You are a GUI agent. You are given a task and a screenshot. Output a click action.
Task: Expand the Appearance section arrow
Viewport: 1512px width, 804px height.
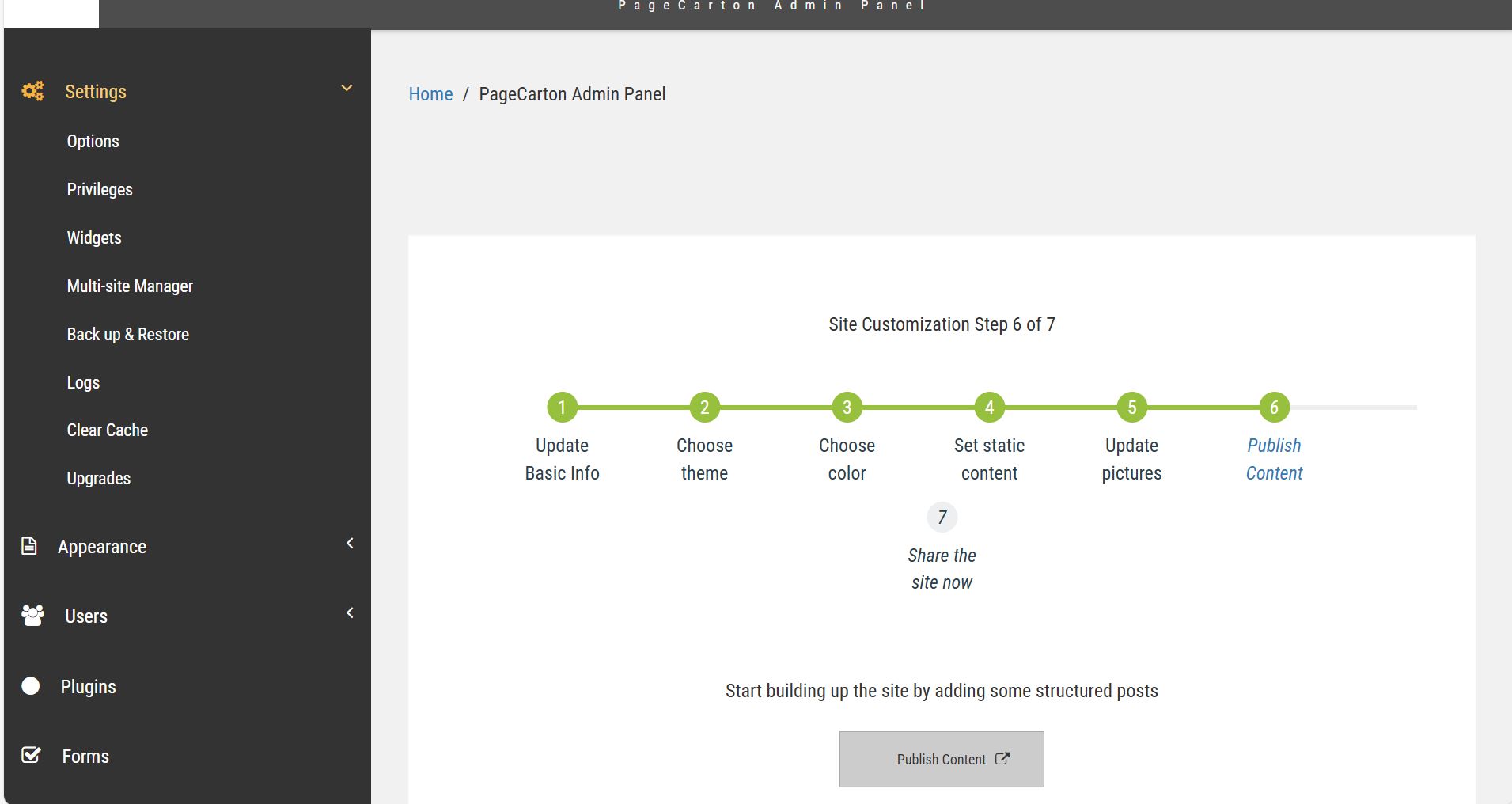(350, 543)
